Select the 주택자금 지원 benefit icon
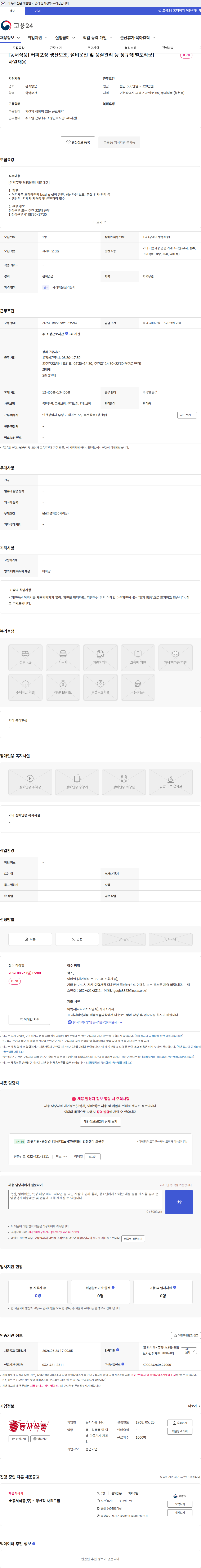The image size is (201, 1568). click(26, 687)
